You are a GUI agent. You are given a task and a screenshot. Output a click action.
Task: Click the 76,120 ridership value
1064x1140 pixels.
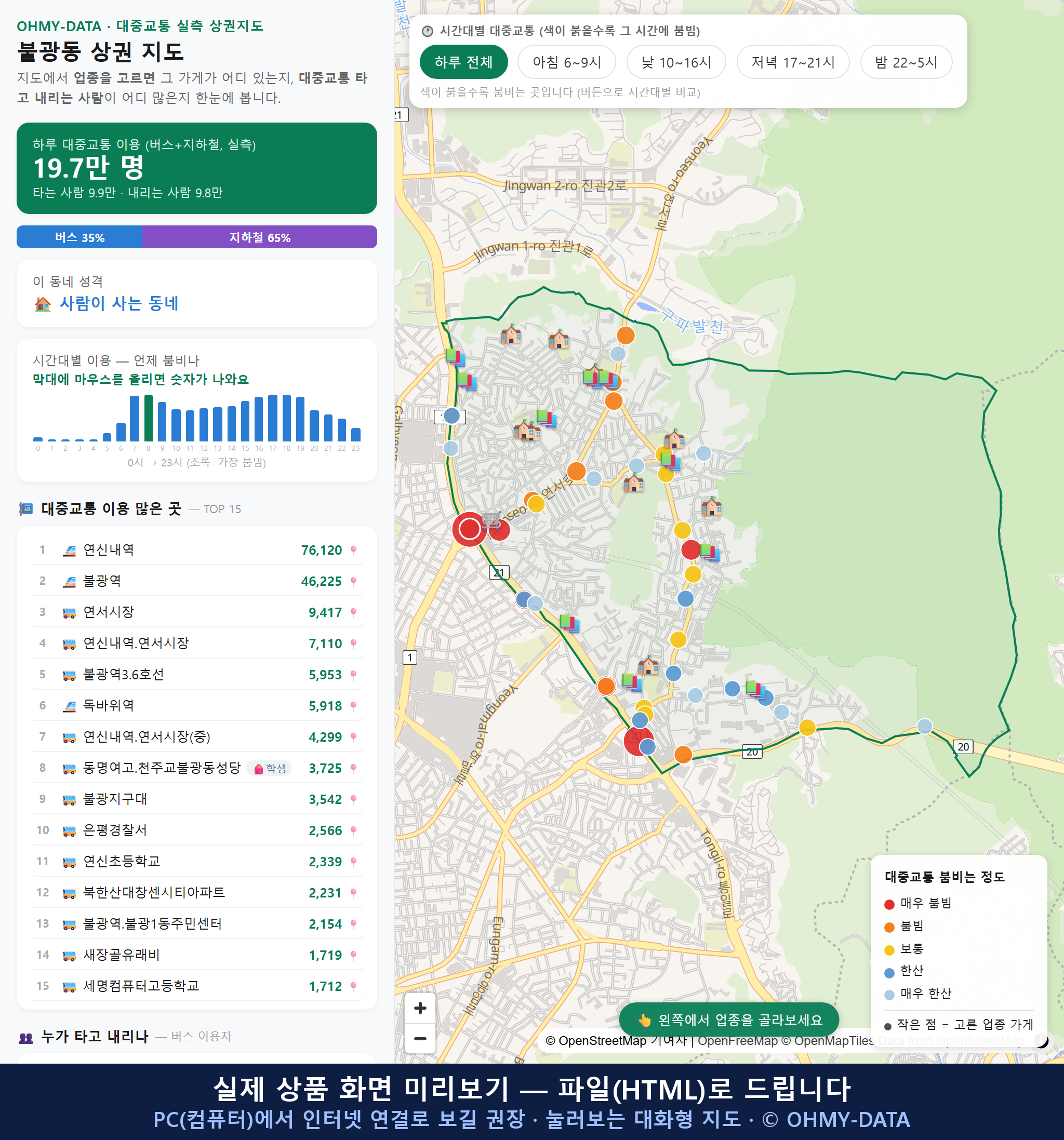[321, 551]
